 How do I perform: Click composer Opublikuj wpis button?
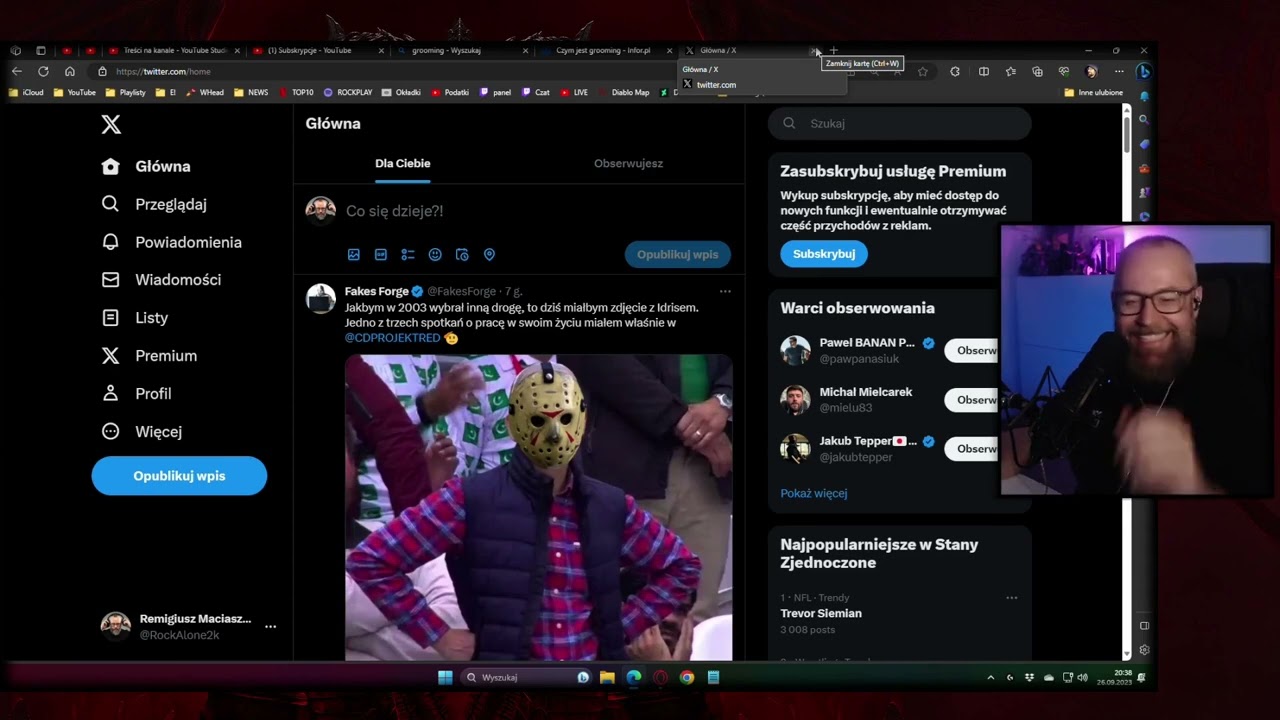tap(678, 254)
